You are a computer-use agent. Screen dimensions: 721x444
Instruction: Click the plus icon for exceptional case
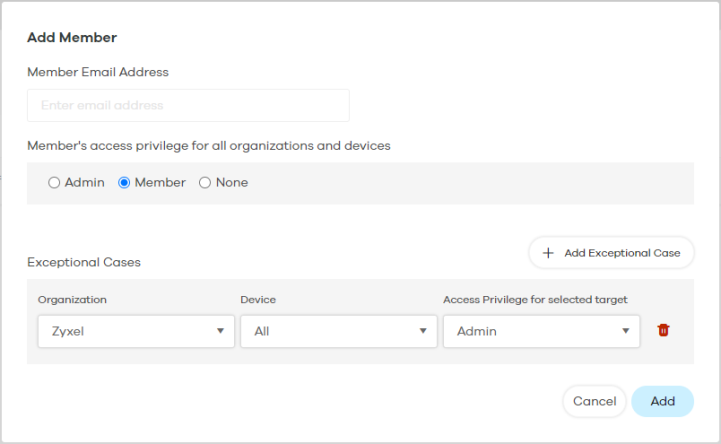tap(548, 253)
